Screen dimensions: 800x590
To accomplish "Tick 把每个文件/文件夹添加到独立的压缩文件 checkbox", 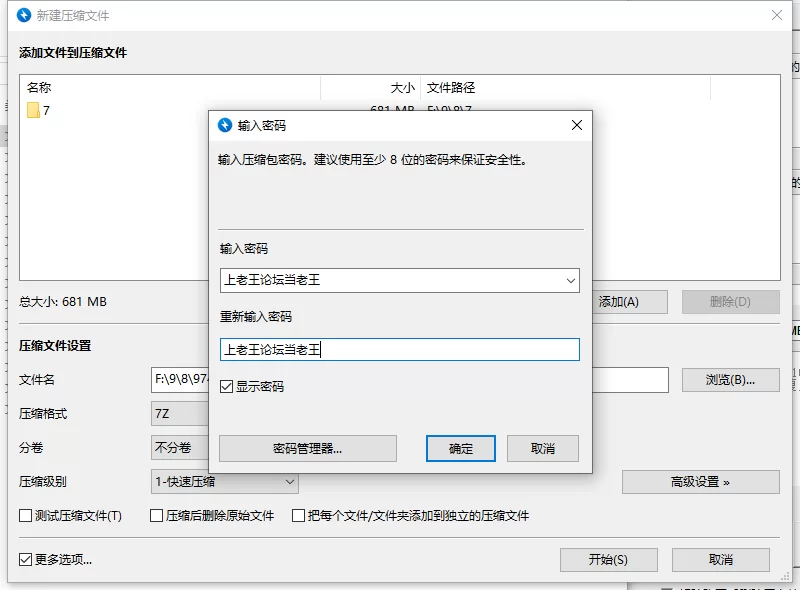I will pyautogui.click(x=298, y=515).
